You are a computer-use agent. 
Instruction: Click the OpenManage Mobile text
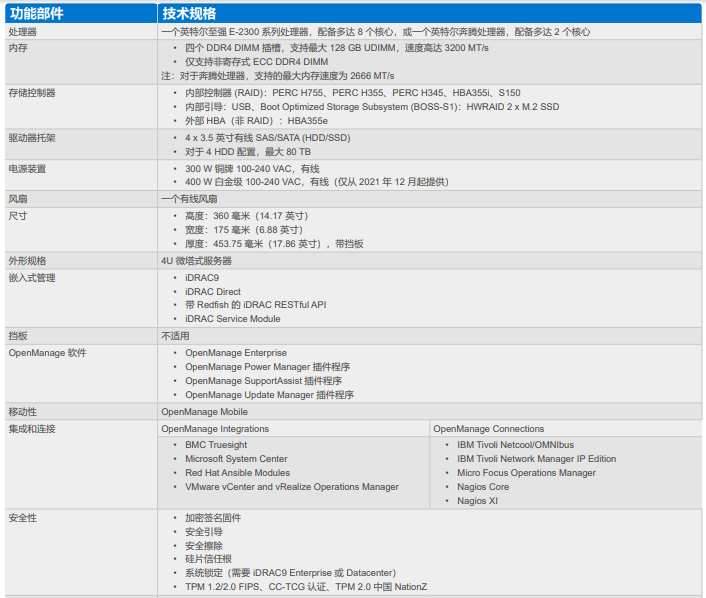pyautogui.click(x=205, y=412)
